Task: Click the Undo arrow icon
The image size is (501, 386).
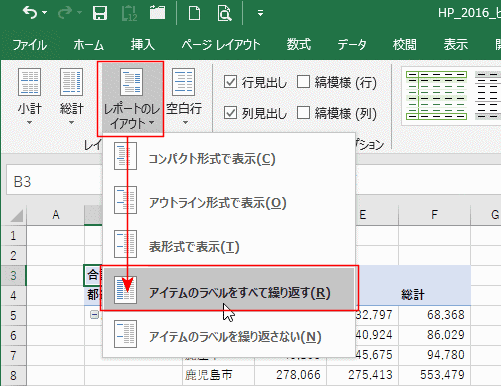Action: point(30,13)
